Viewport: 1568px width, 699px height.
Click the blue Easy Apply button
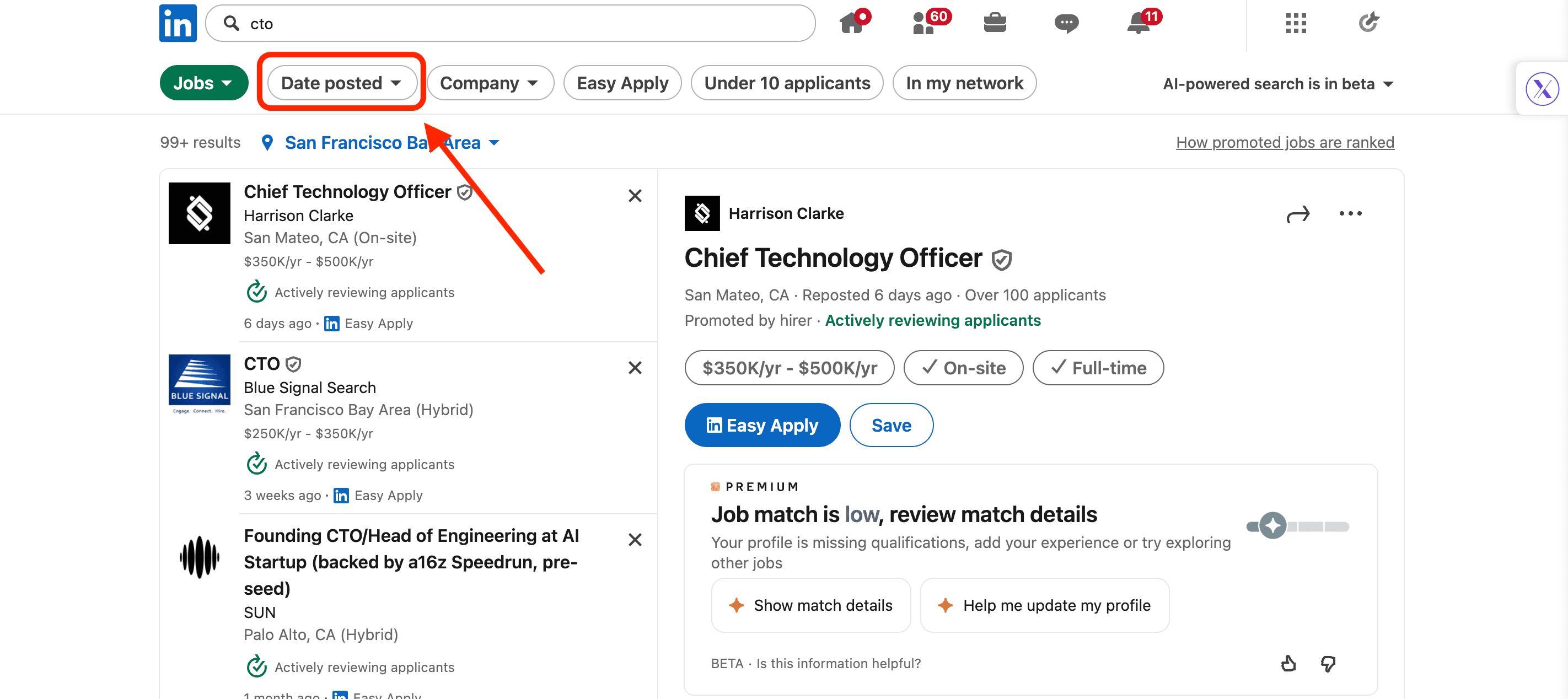click(761, 425)
